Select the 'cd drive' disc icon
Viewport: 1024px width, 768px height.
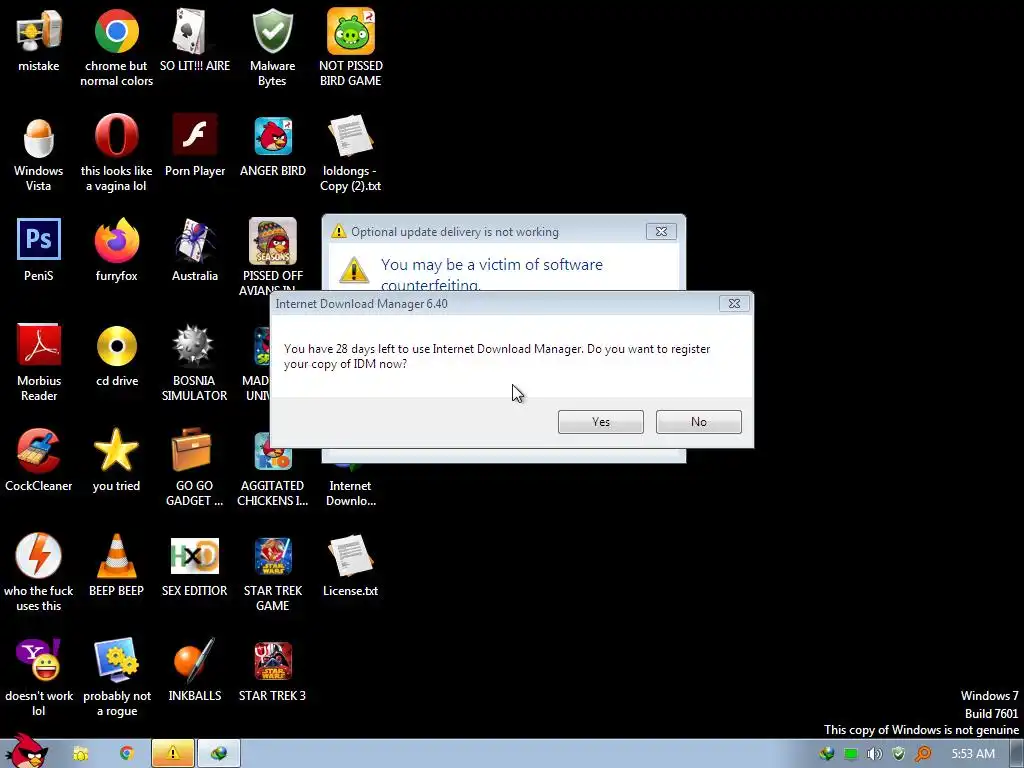(x=116, y=355)
